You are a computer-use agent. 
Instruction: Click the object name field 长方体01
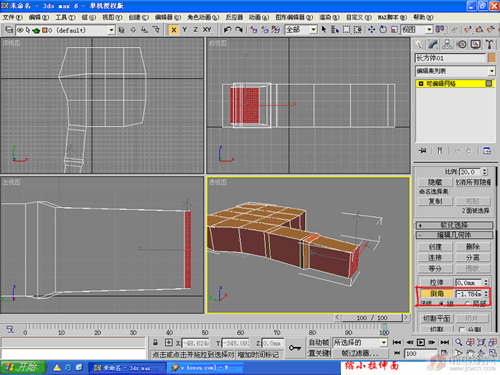(450, 58)
